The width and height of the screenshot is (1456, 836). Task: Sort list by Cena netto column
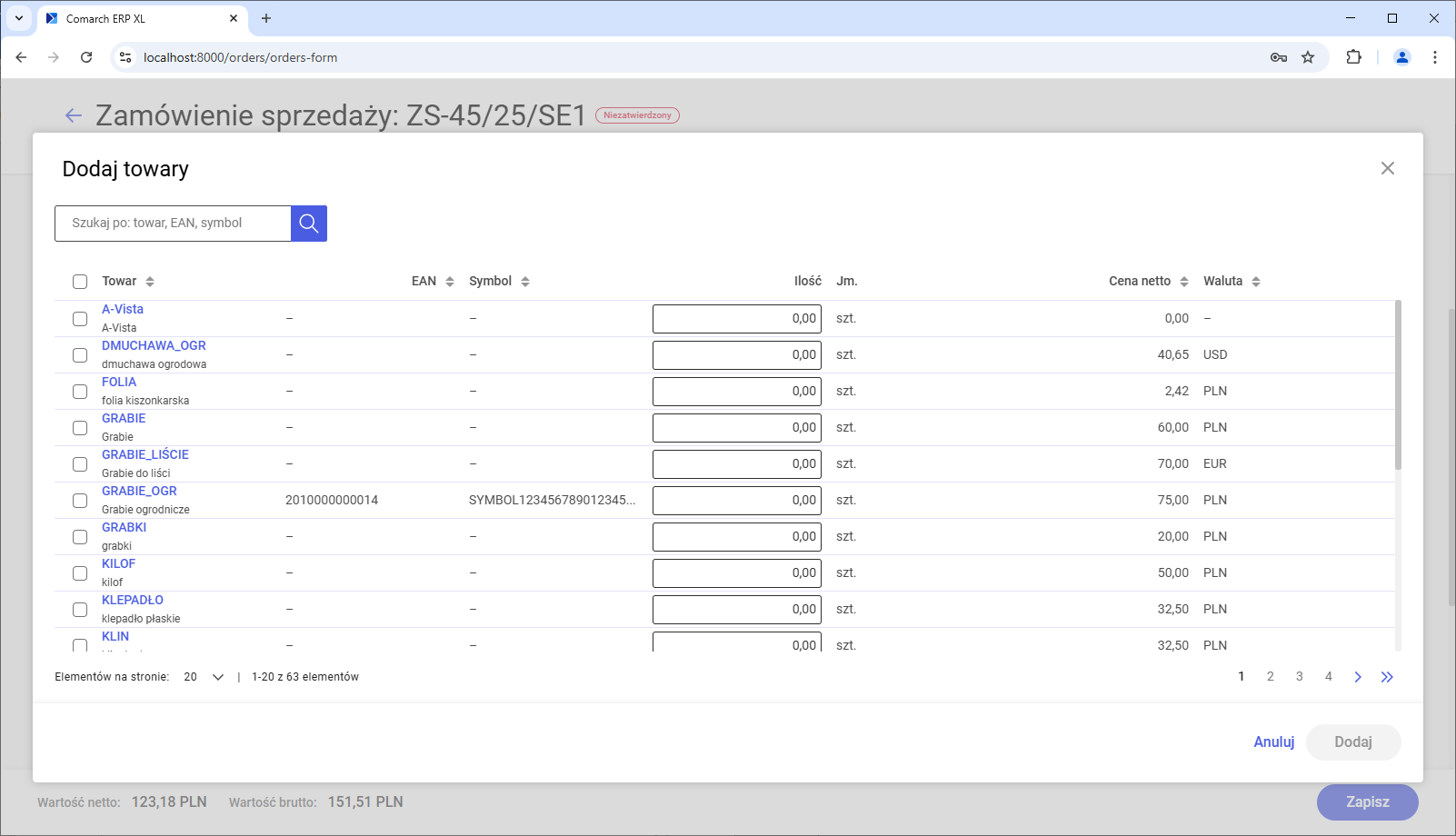[x=1183, y=282]
